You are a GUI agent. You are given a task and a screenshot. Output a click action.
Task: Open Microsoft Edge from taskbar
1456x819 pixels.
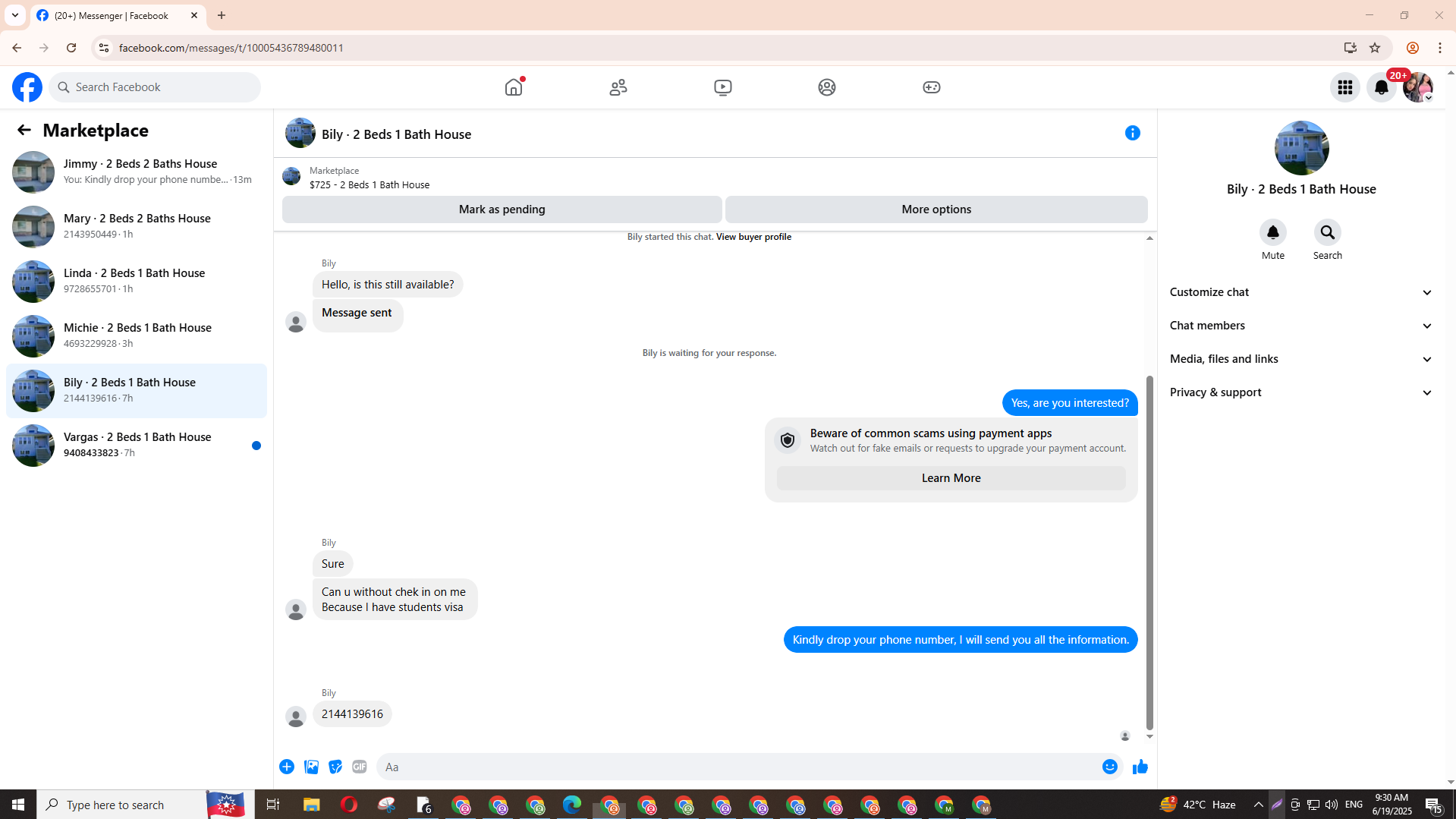coord(572,805)
